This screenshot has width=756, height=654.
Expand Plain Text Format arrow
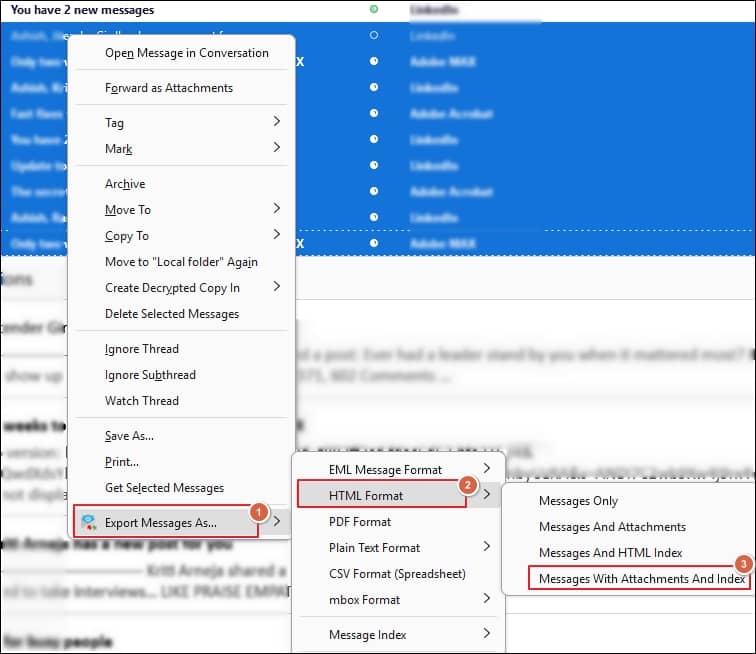(486, 546)
